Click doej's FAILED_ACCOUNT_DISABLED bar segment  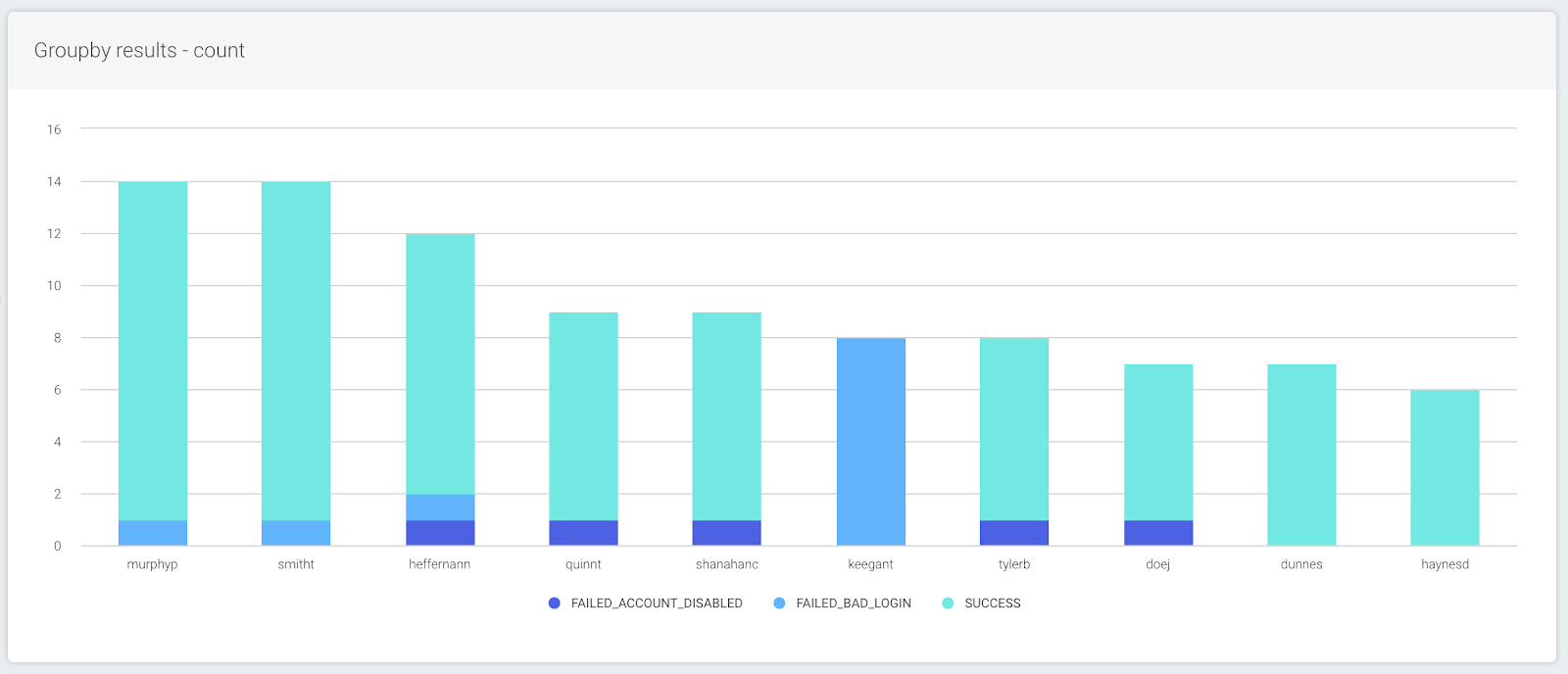coord(1158,533)
